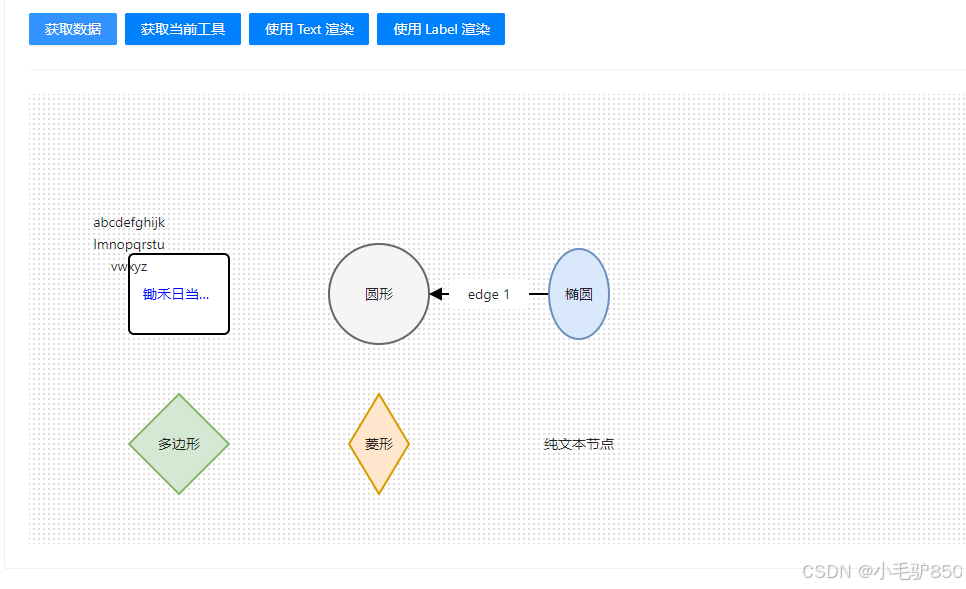Click the text 'vwxyz'

(x=129, y=267)
